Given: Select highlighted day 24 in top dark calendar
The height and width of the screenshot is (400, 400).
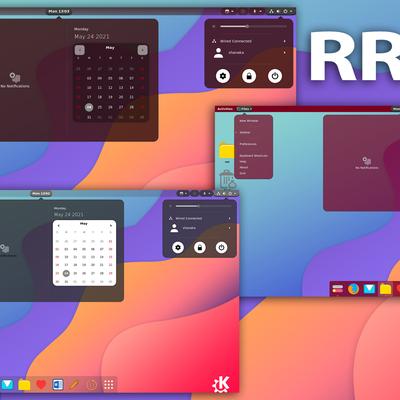Looking at the screenshot, I should coord(89,107).
